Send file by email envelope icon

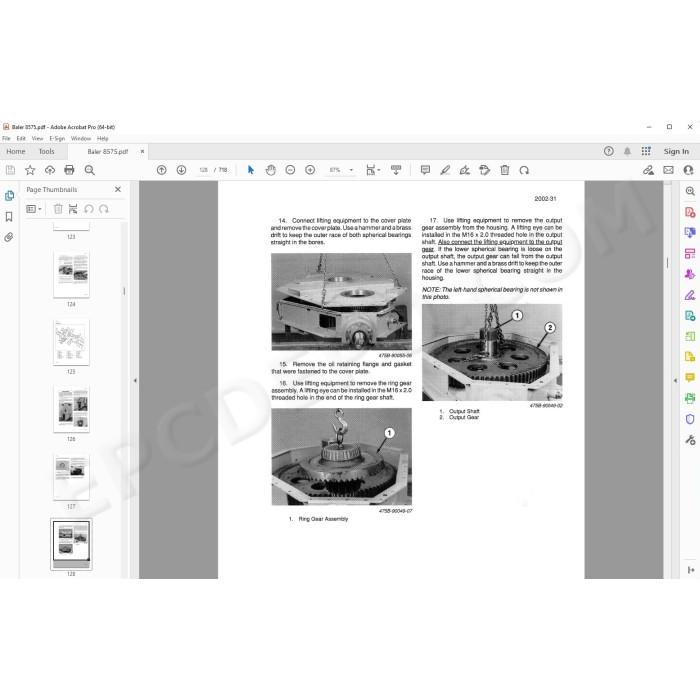click(668, 170)
